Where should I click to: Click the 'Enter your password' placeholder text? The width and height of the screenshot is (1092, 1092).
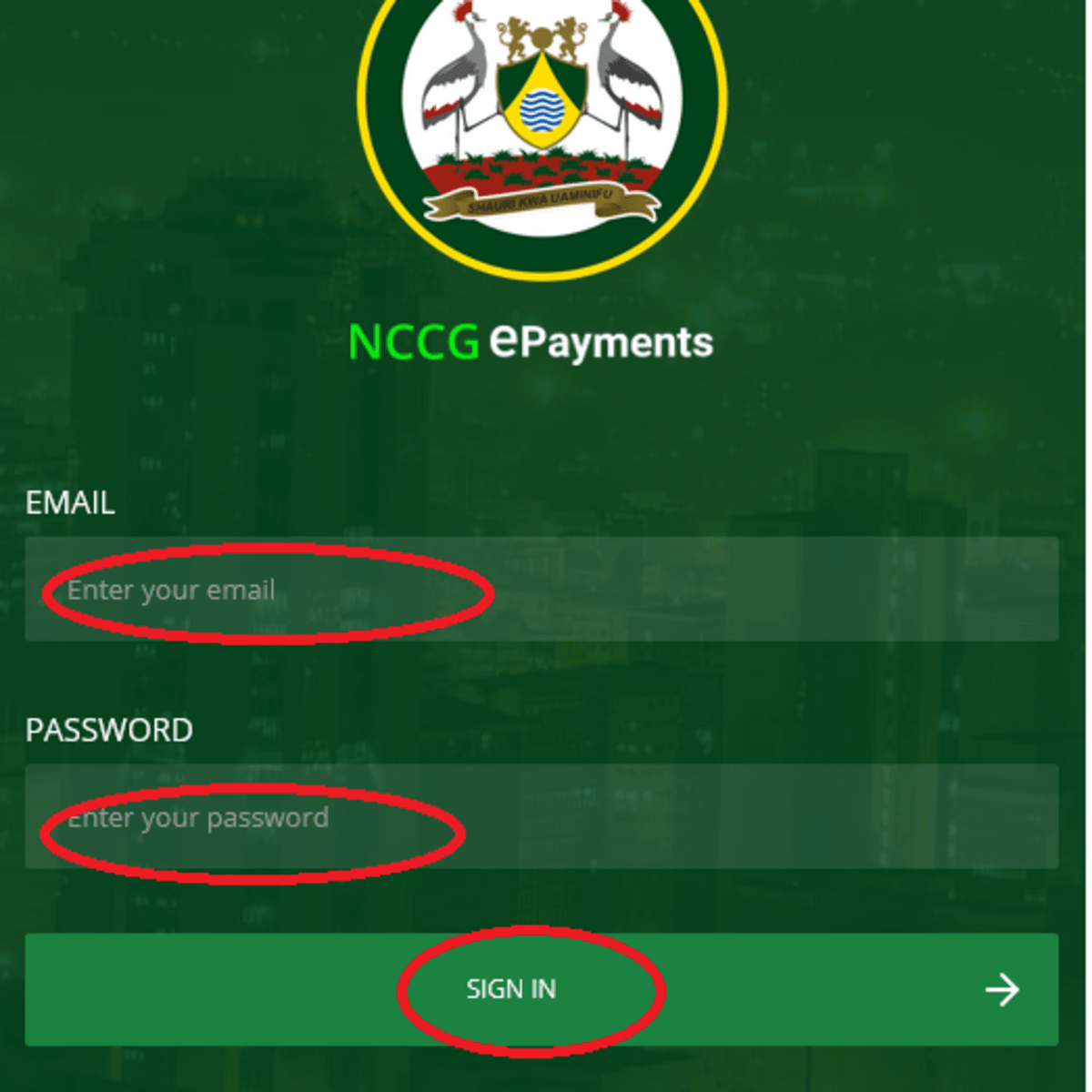click(x=198, y=818)
